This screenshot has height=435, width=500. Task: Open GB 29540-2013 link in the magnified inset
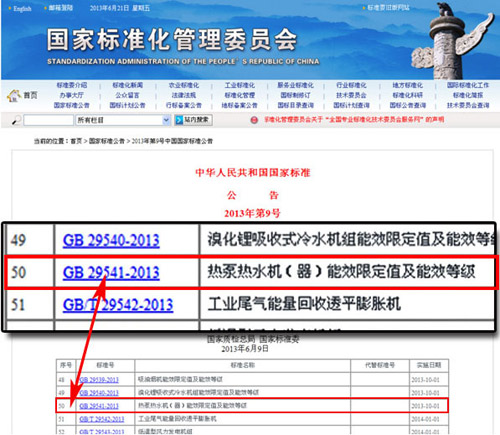pyautogui.click(x=111, y=241)
